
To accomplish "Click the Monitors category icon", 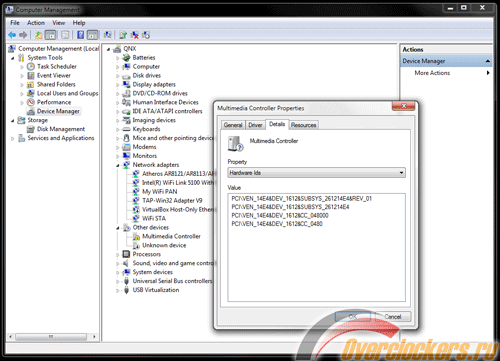I will point(126,156).
